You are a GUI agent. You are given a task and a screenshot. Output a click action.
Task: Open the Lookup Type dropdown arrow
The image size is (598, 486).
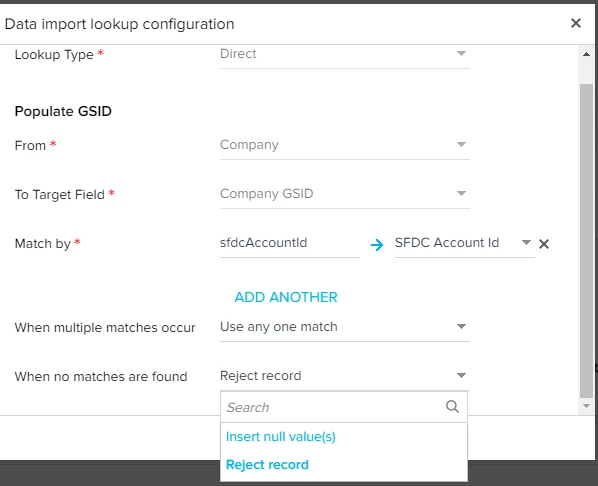[461, 53]
